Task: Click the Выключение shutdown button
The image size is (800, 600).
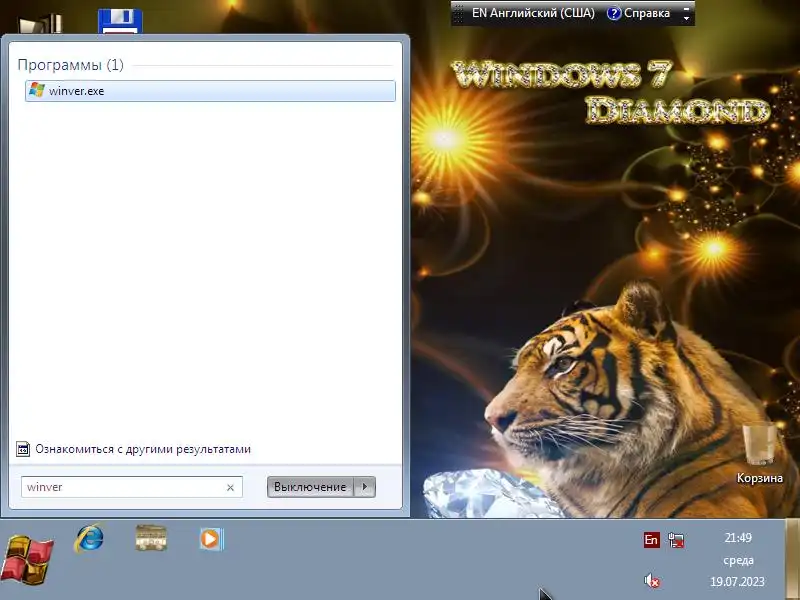Action: point(310,487)
